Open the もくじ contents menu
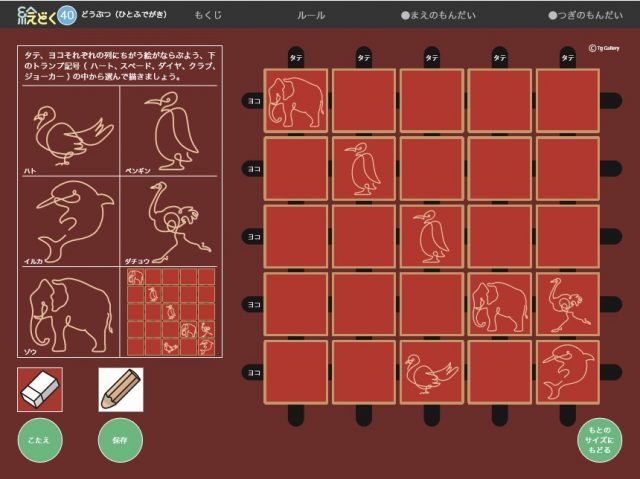 pos(209,16)
